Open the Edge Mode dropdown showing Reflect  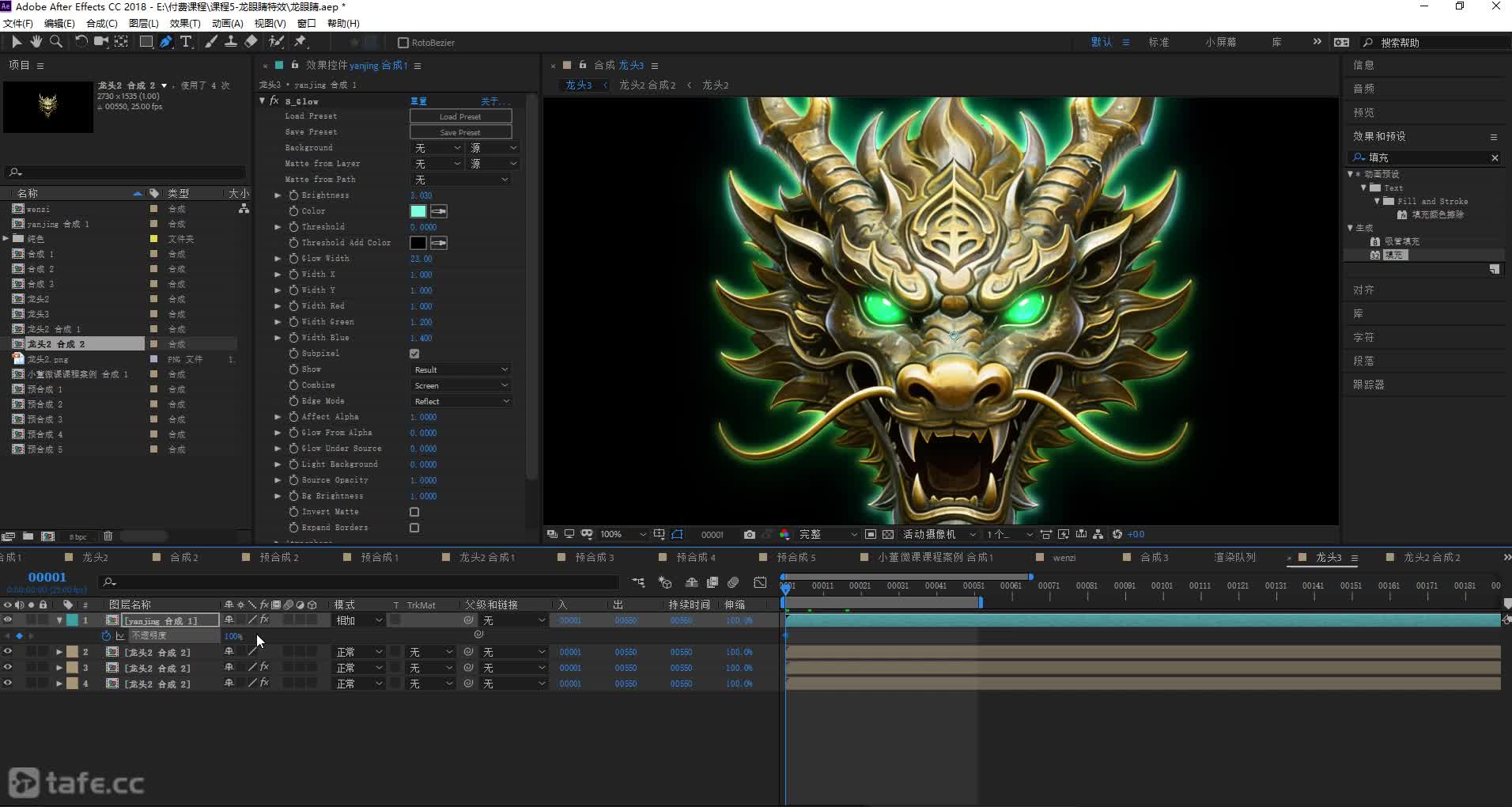[x=461, y=401]
